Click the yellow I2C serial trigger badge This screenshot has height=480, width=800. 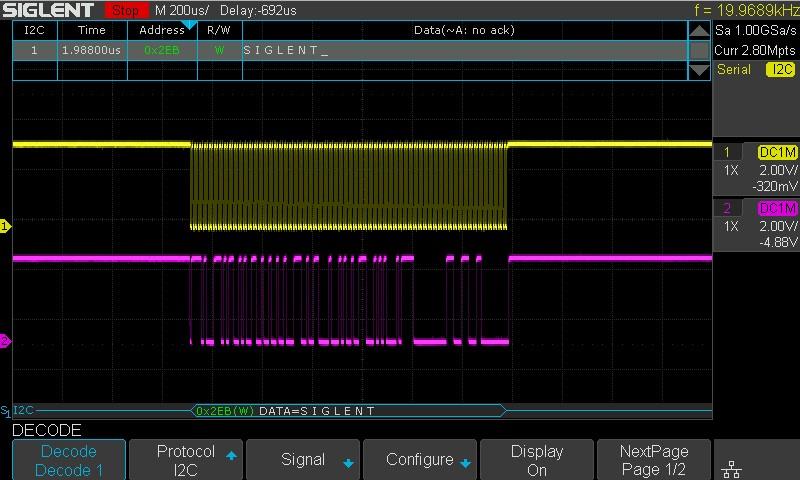click(780, 70)
